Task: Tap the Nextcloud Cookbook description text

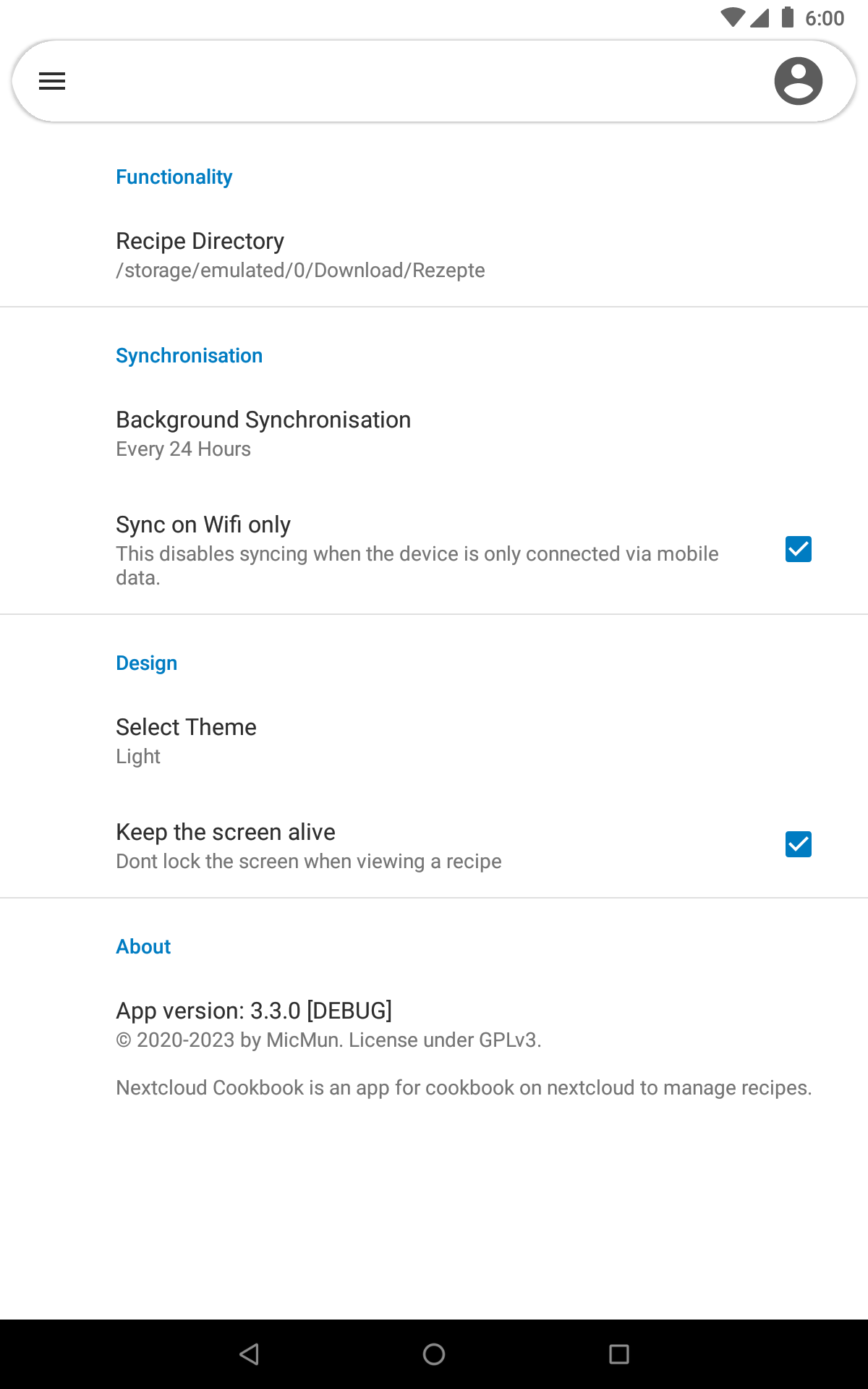Action: (464, 1087)
